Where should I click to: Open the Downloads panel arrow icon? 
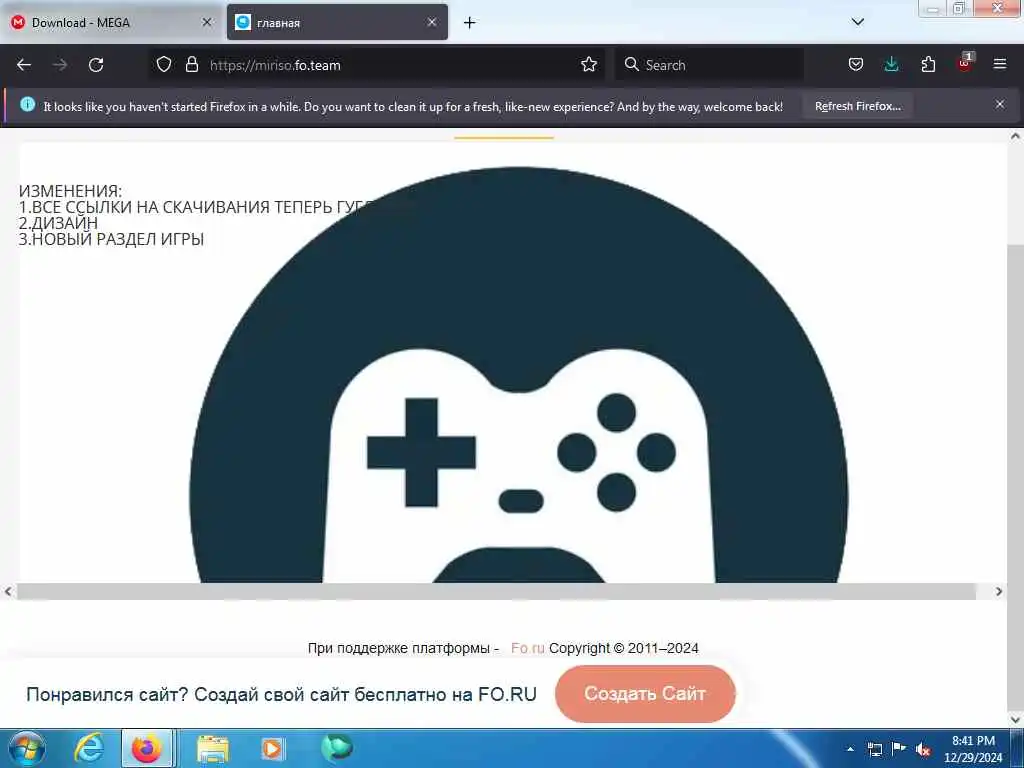pos(891,65)
